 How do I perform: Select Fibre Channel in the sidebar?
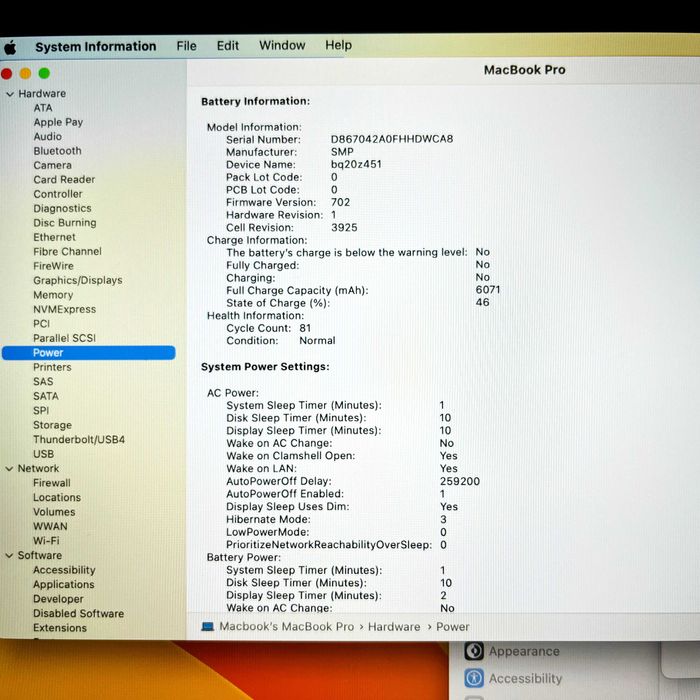tap(67, 251)
